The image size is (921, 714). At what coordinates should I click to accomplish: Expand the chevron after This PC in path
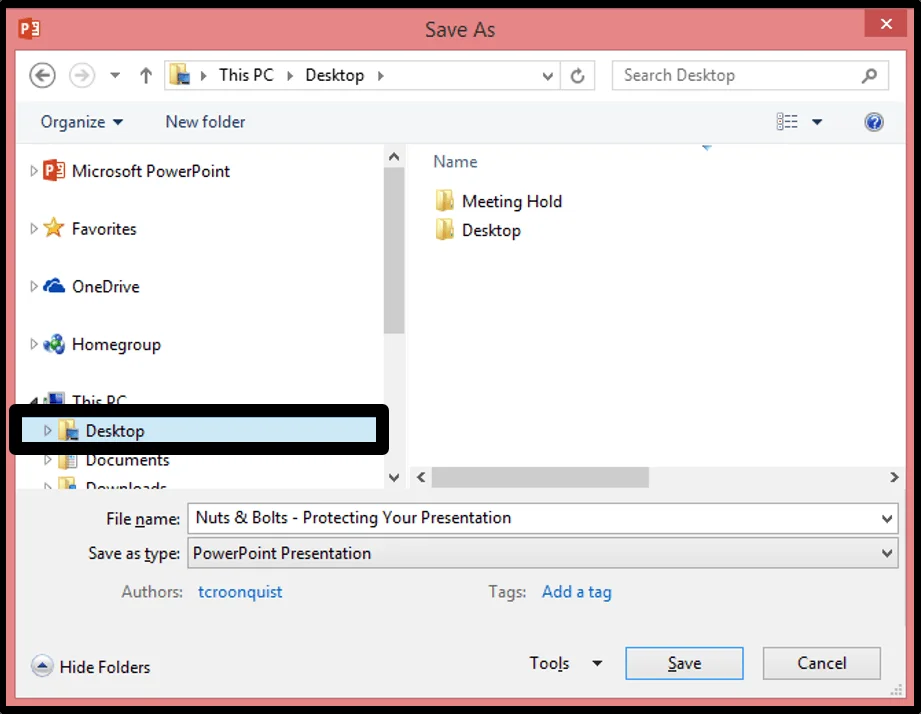pos(290,76)
